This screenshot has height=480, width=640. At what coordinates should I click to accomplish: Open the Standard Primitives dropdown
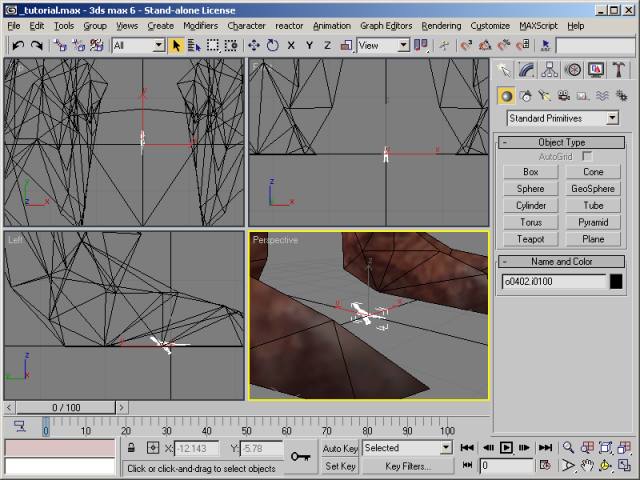click(563, 118)
